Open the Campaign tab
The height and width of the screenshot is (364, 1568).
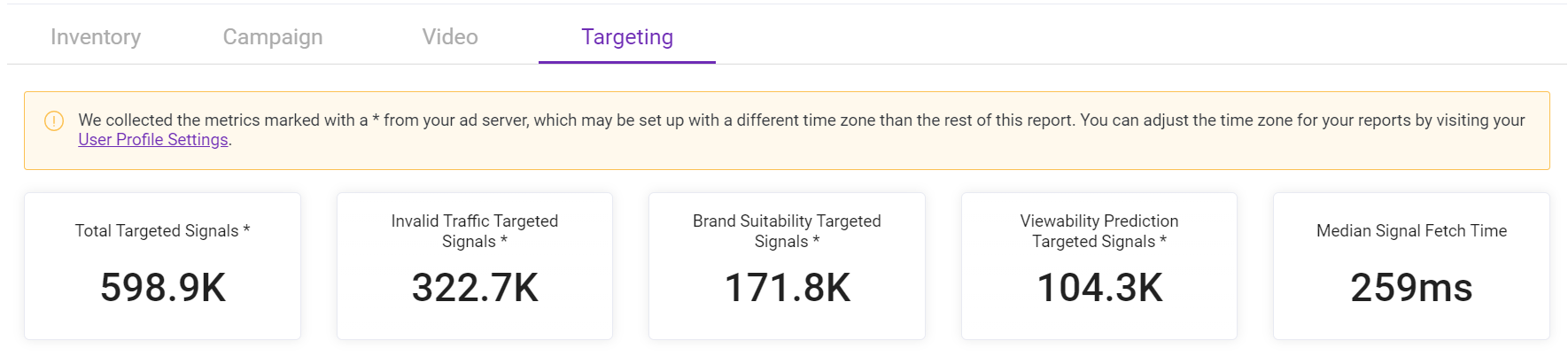273,36
